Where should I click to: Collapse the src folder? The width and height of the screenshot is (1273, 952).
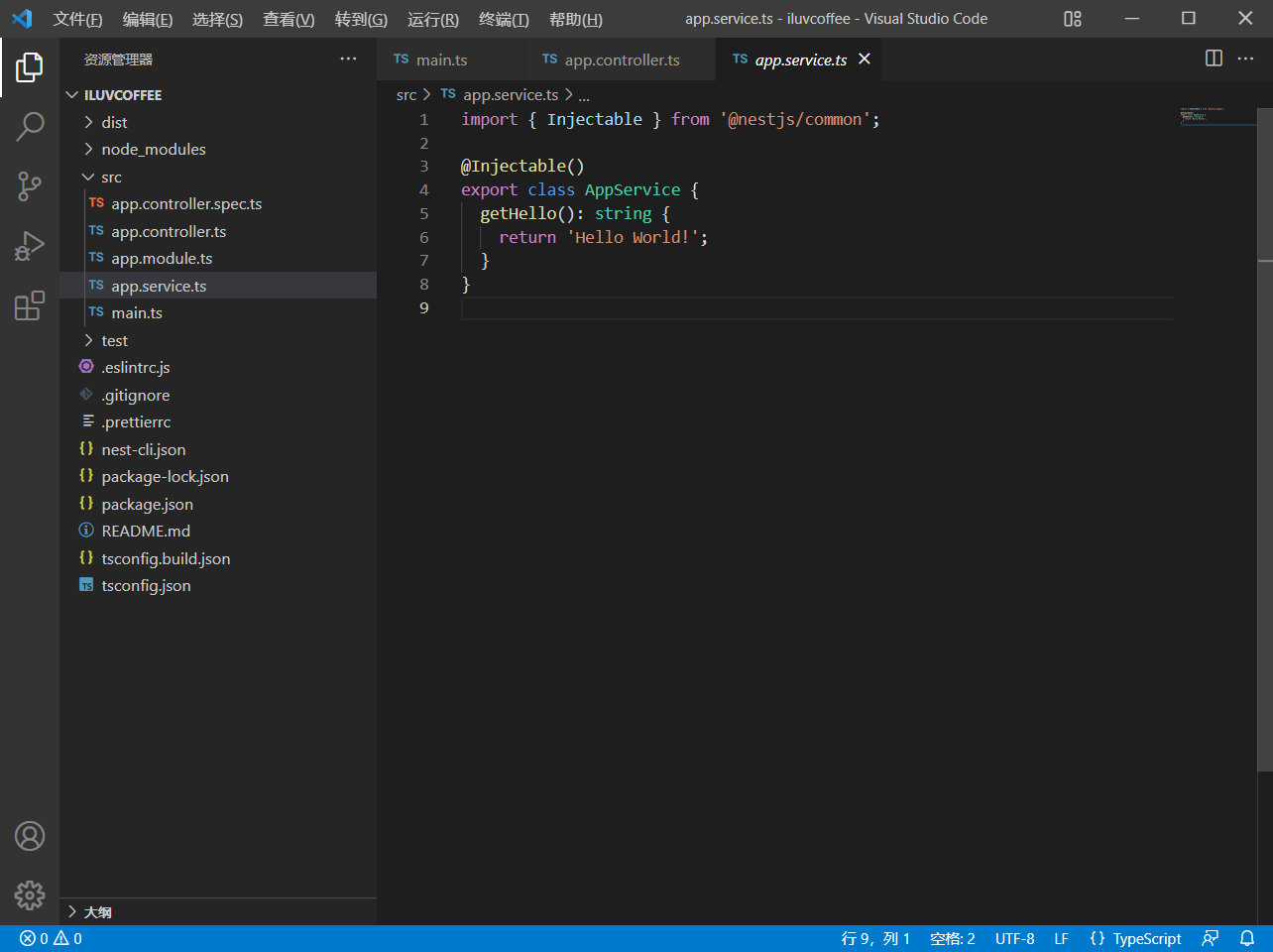111,177
